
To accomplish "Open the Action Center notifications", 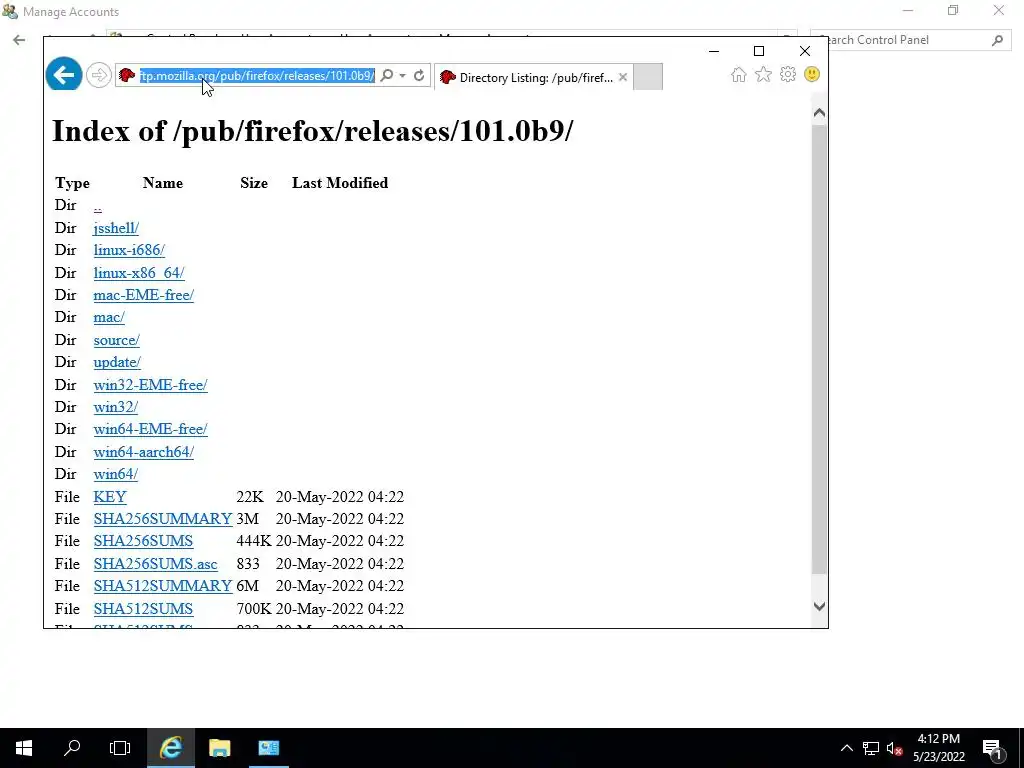I will (993, 748).
